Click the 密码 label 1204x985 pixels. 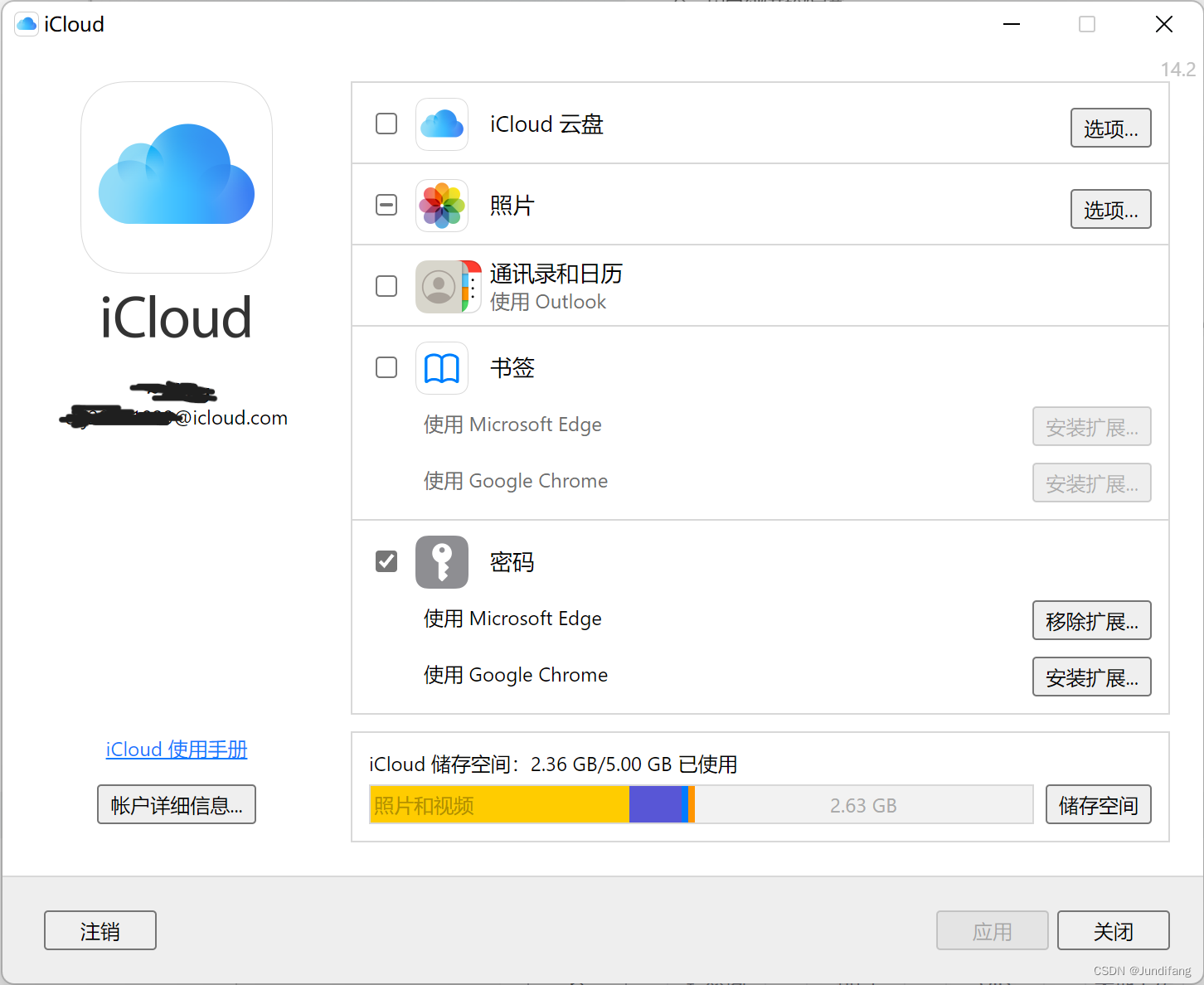coord(512,562)
